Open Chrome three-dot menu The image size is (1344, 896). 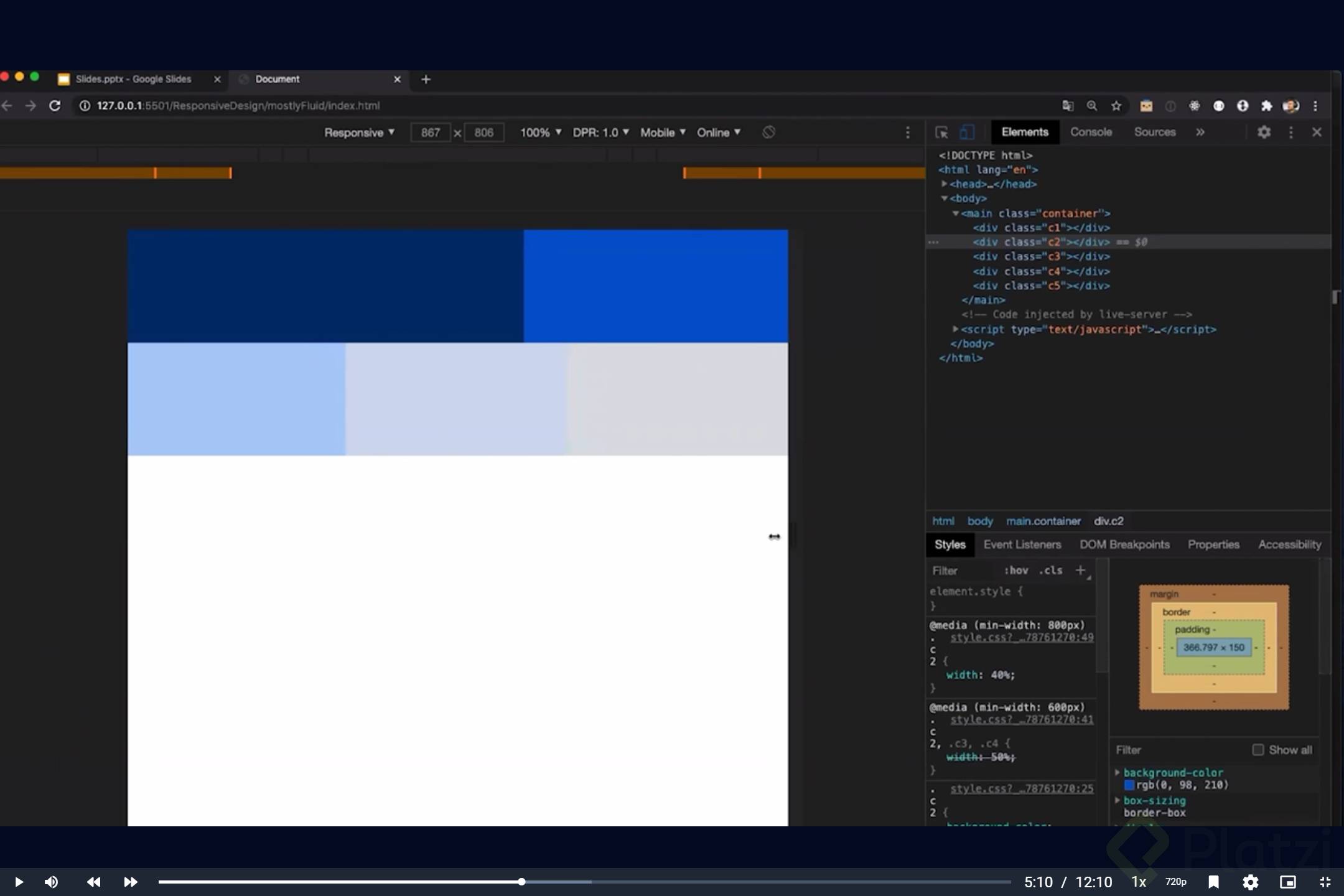(x=1315, y=106)
